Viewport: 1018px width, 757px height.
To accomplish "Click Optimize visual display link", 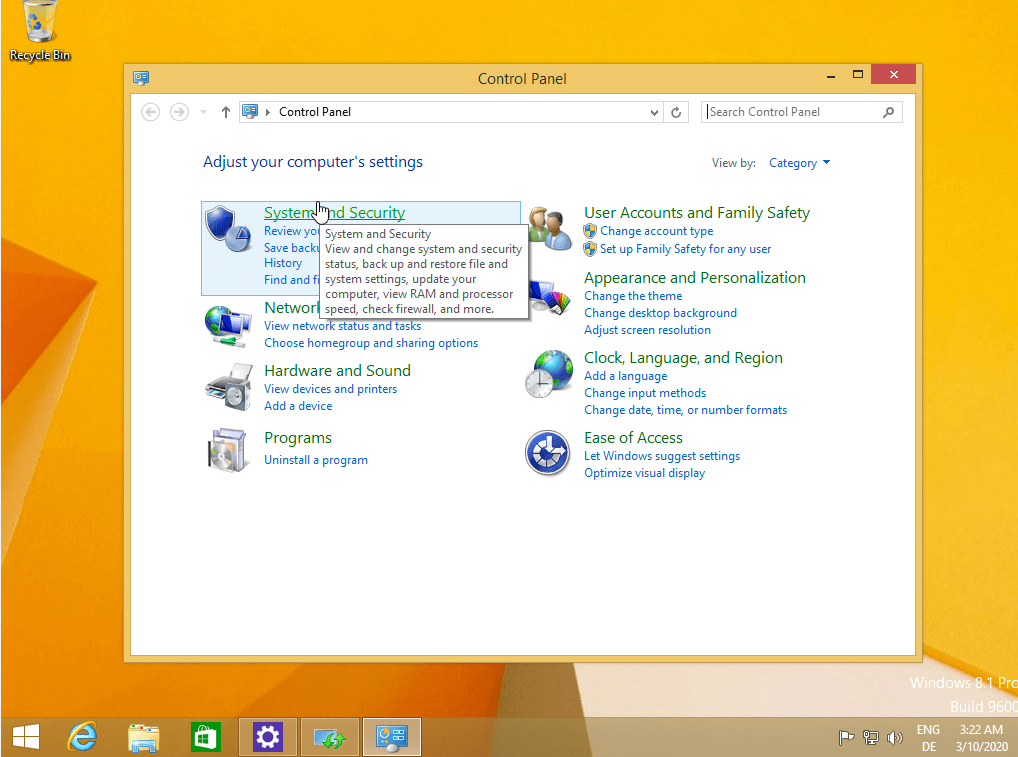I will point(644,473).
